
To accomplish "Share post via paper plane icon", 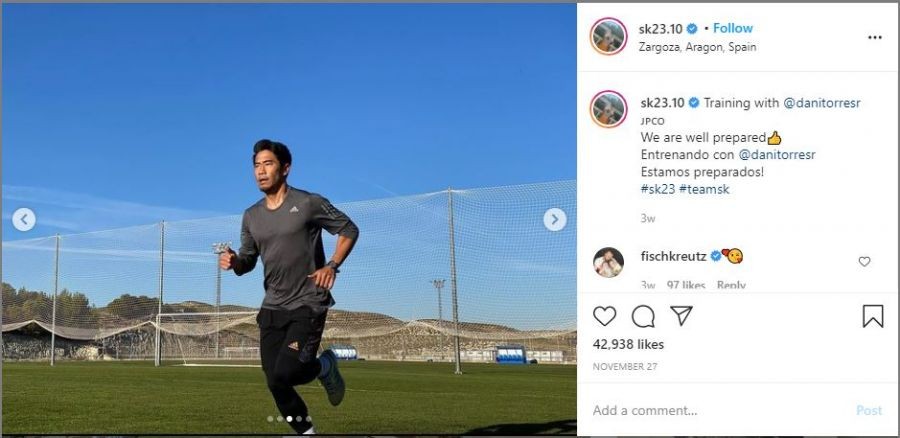I will point(681,316).
